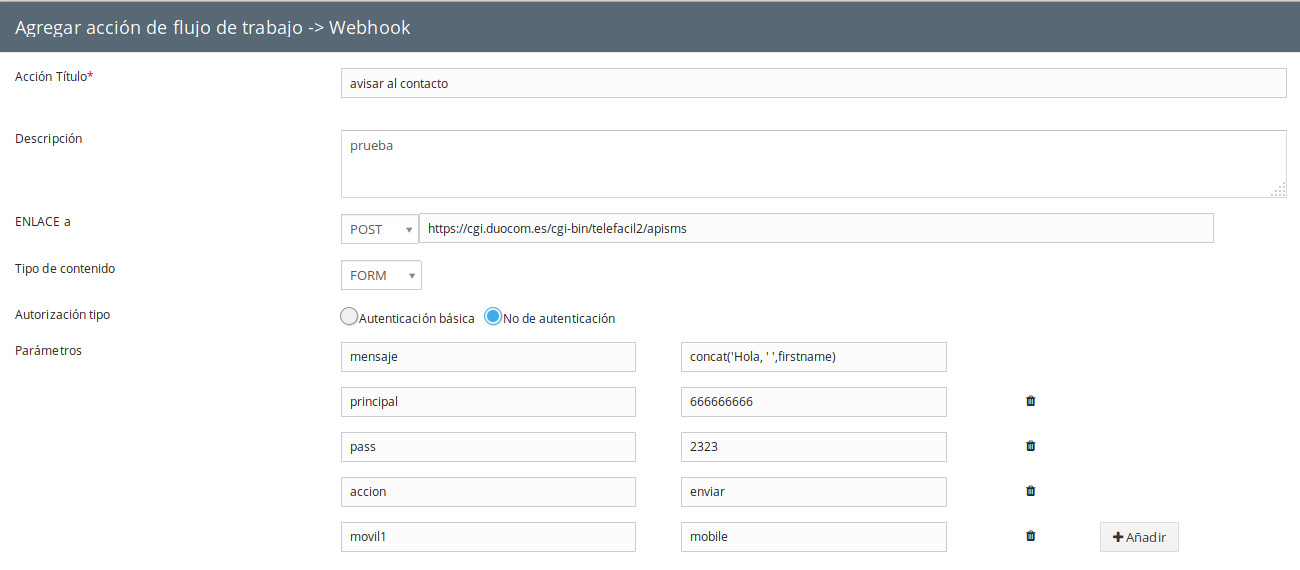1300x570 pixels.
Task: Edit the 'enviar' value field
Action: [813, 492]
